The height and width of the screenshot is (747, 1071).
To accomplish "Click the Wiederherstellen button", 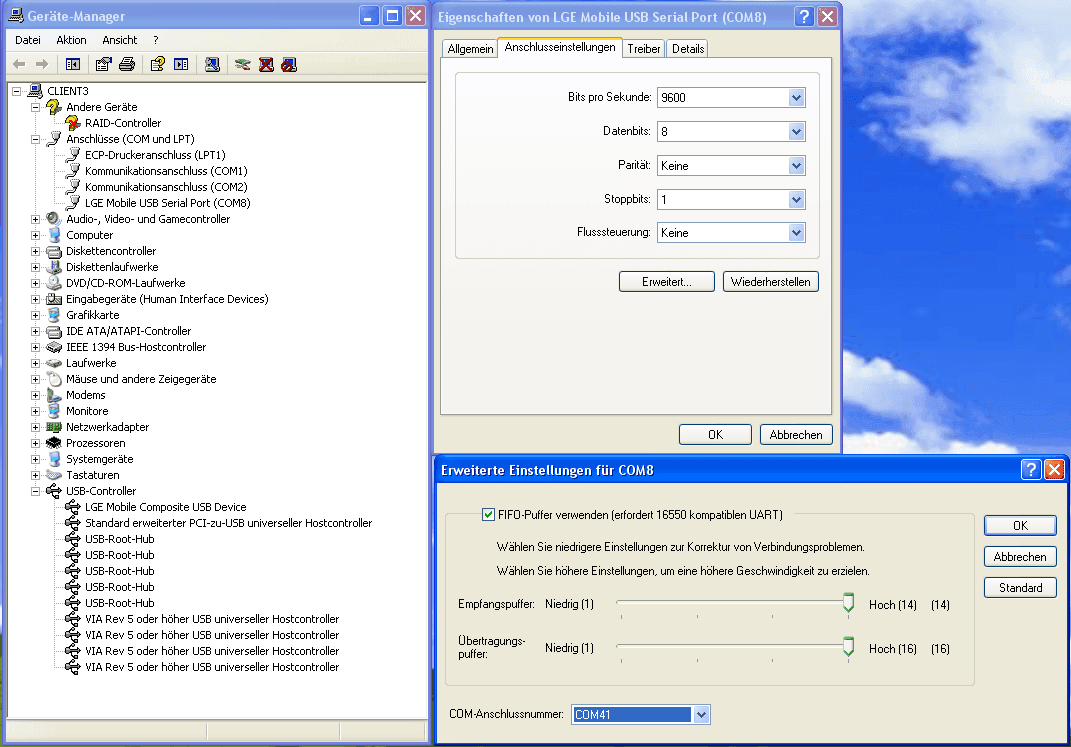I will (770, 282).
